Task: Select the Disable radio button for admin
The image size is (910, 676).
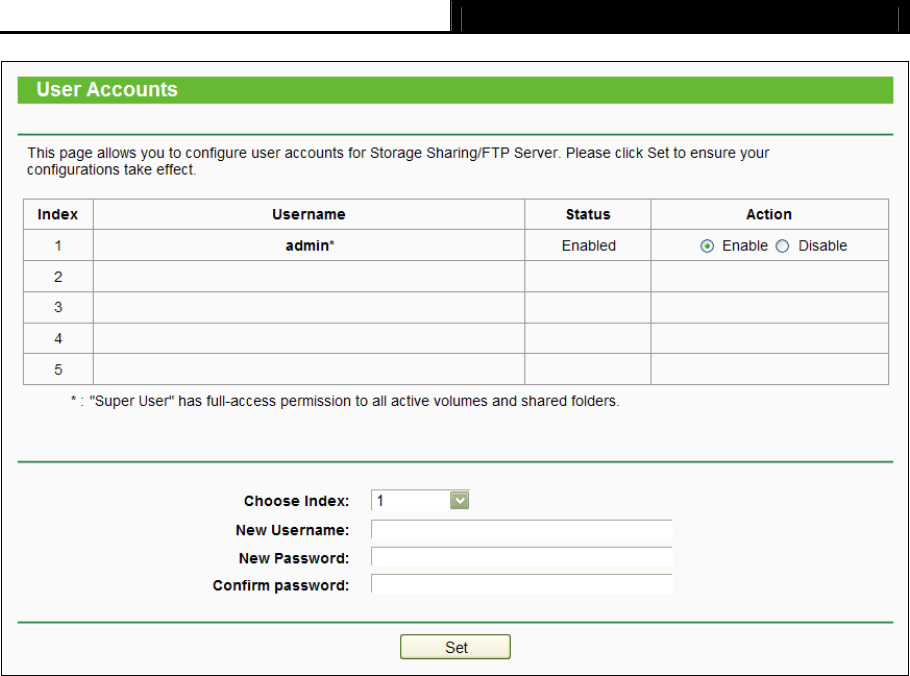Action: [782, 246]
